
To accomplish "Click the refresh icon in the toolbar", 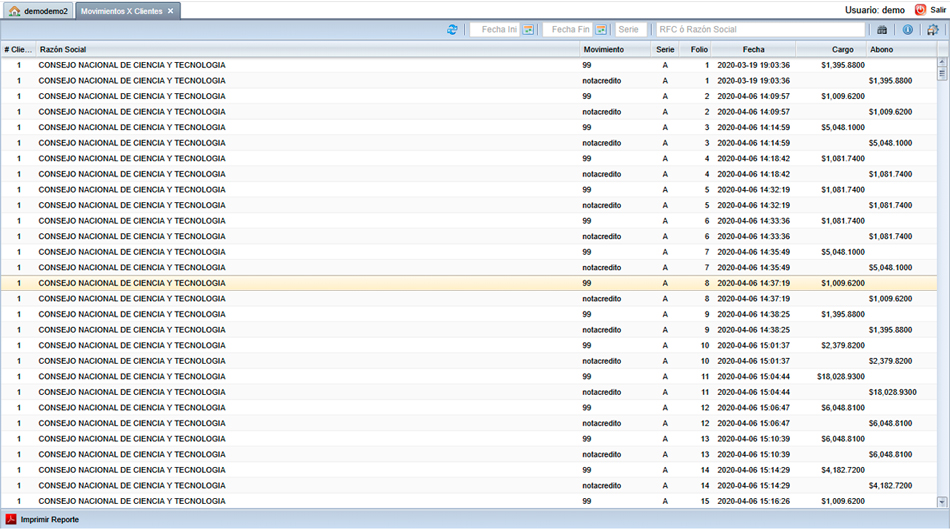I will pyautogui.click(x=453, y=30).
